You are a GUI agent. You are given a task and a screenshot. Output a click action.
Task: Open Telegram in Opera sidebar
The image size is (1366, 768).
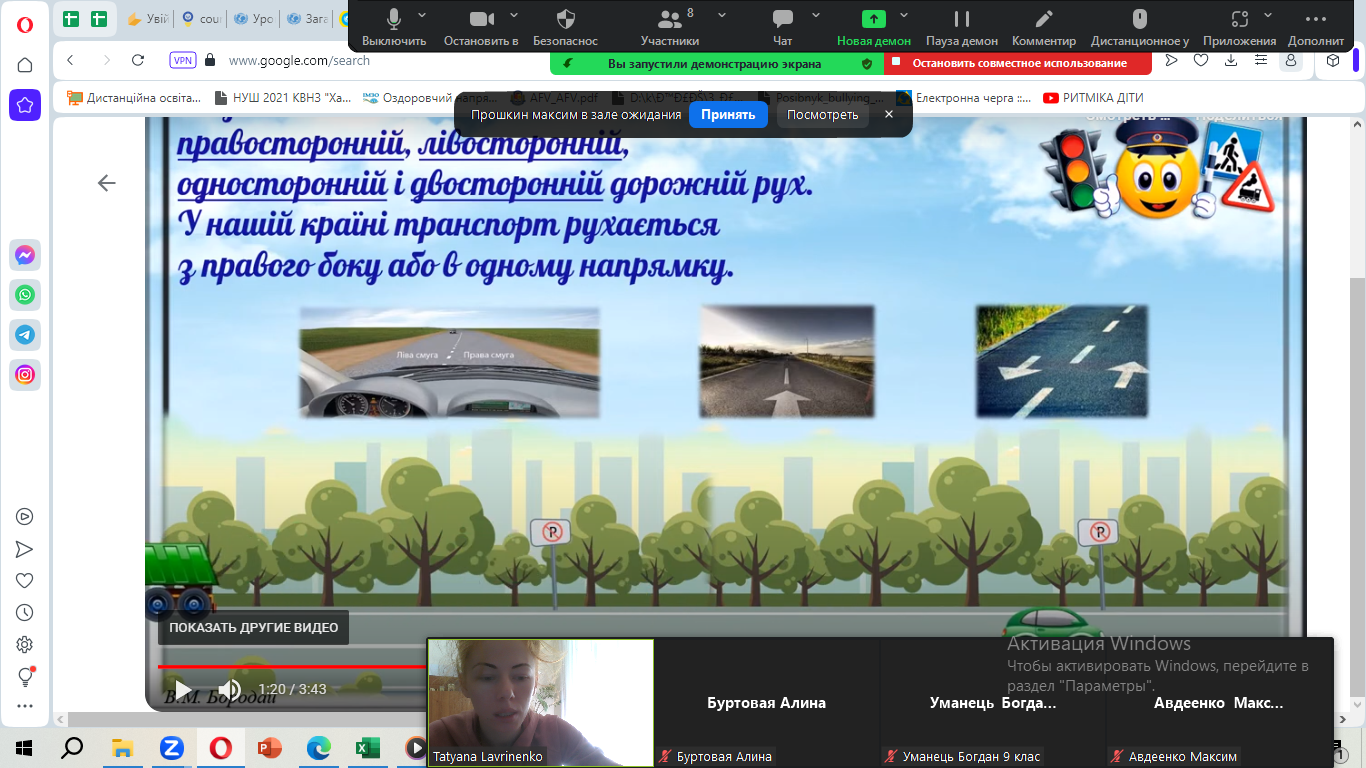coord(25,335)
